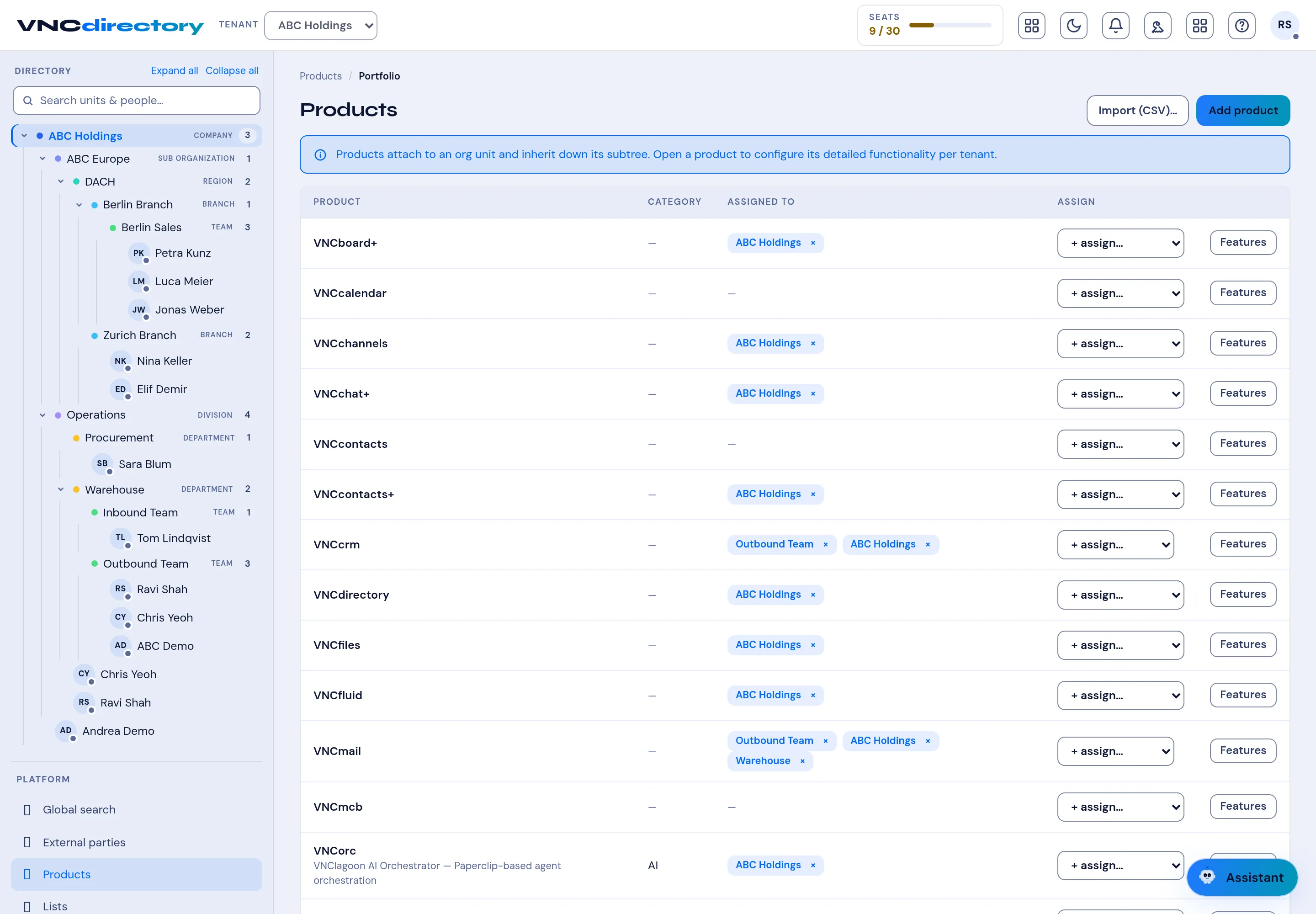Click the icon next to External parties

pos(27,842)
